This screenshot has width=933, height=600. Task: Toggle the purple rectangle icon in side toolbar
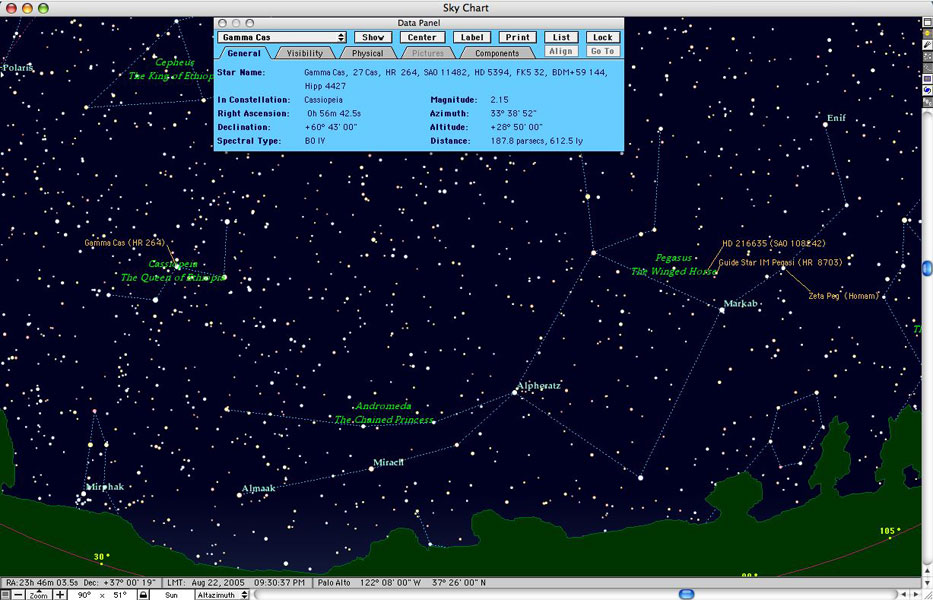pyautogui.click(x=928, y=79)
